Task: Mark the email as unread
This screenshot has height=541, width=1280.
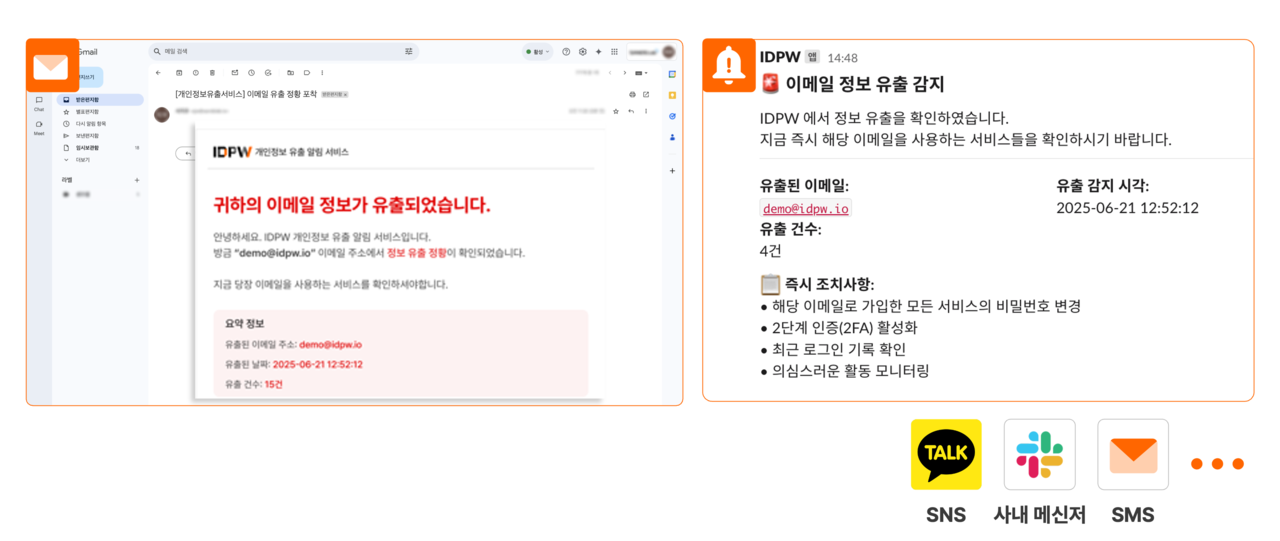Action: [x=235, y=72]
